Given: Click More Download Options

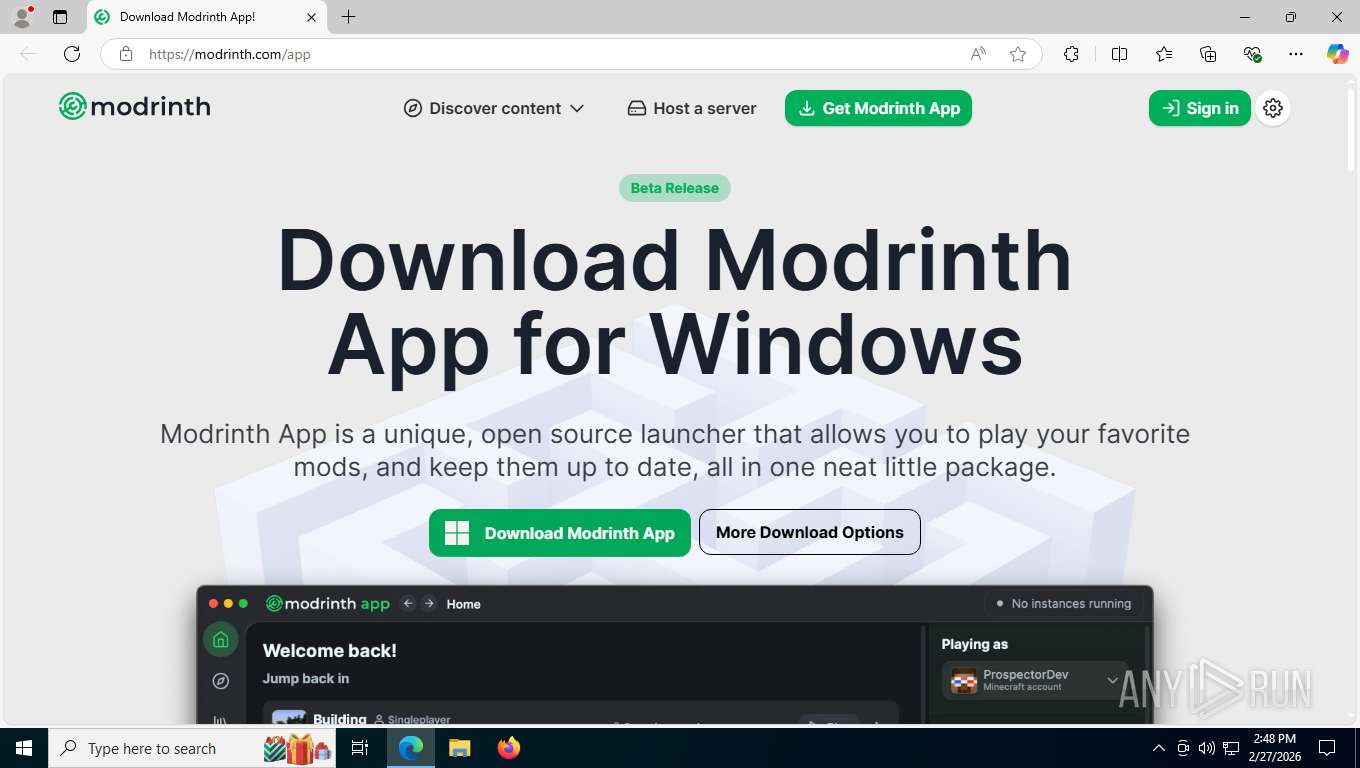Looking at the screenshot, I should click(809, 533).
